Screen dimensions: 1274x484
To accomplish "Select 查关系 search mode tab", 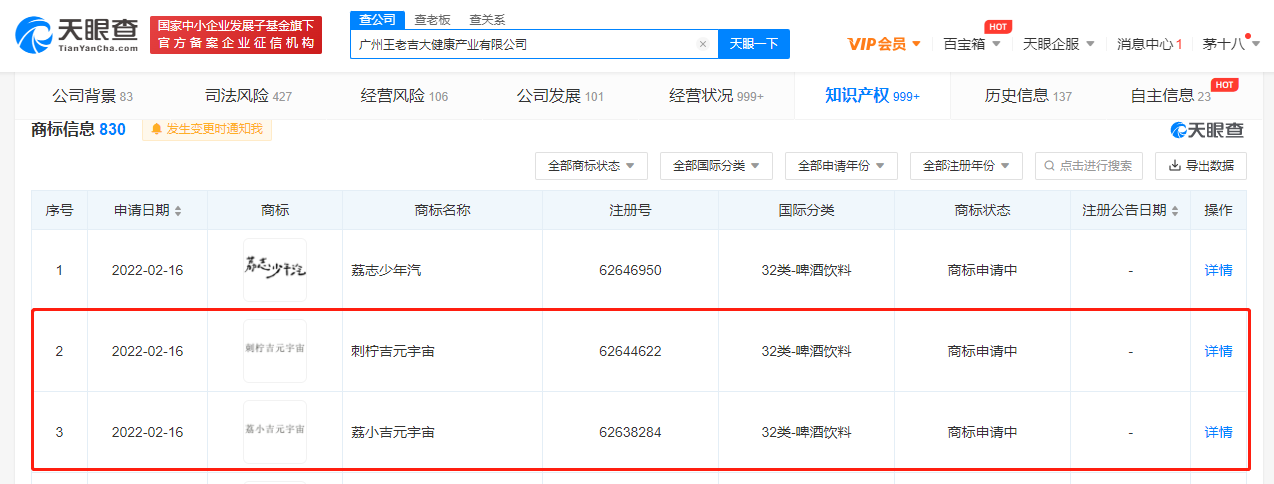I will (487, 20).
